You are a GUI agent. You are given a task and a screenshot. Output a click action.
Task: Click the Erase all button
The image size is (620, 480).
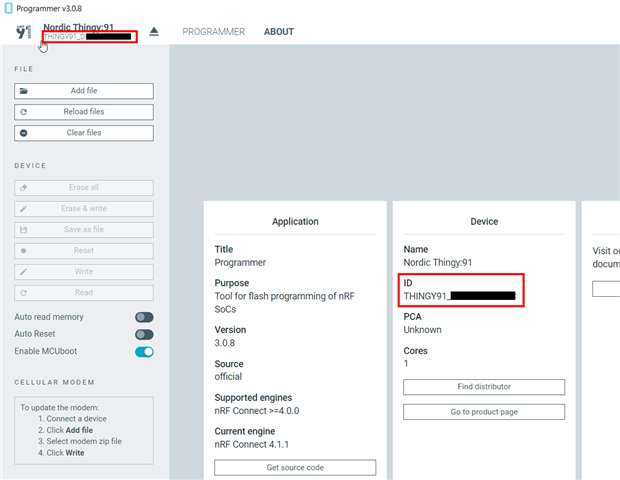coord(84,188)
